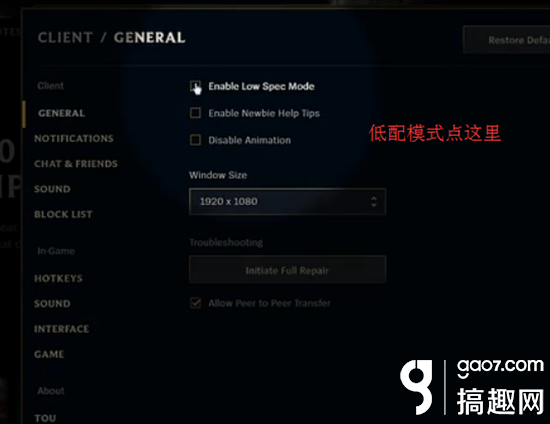Select the Game settings section
The image size is (550, 424).
click(x=49, y=354)
